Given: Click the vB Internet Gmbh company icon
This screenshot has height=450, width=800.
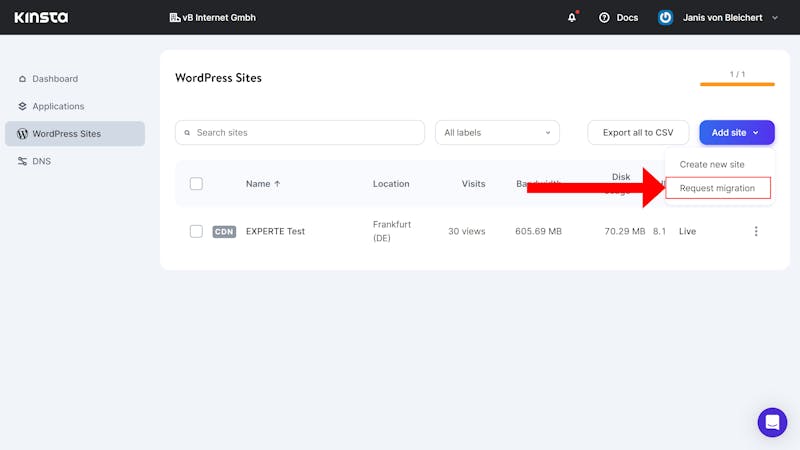Looking at the screenshot, I should click(174, 17).
